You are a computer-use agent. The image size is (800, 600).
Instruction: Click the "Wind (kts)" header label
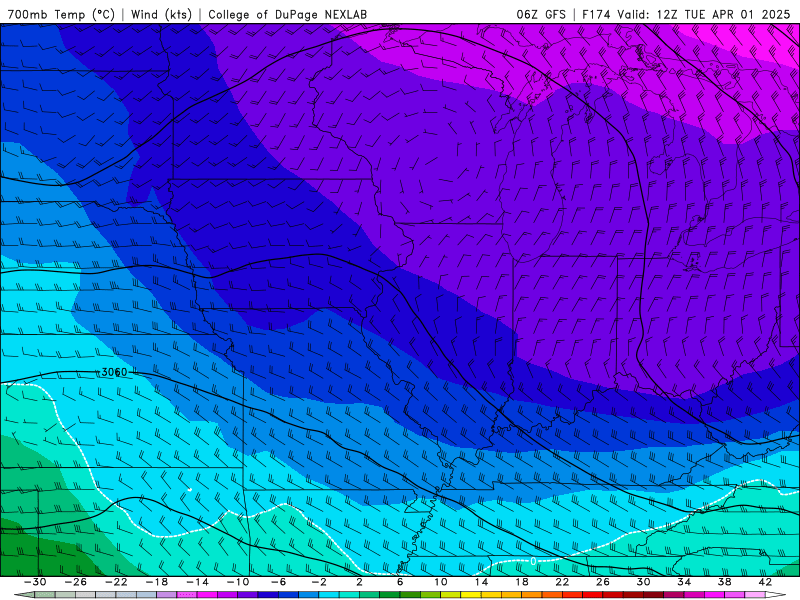pyautogui.click(x=161, y=14)
